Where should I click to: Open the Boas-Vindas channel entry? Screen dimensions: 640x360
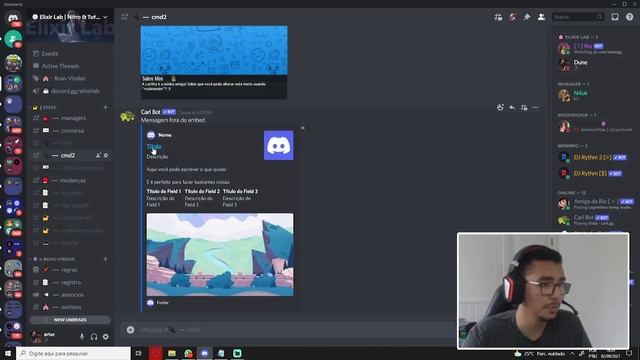(70, 78)
